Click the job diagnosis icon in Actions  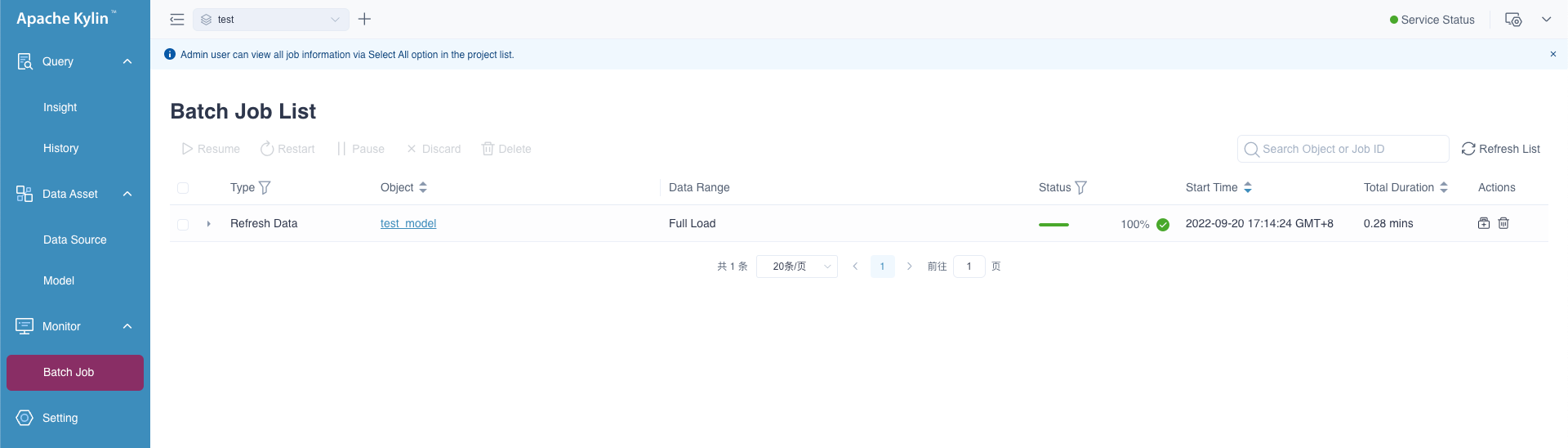(x=1484, y=223)
